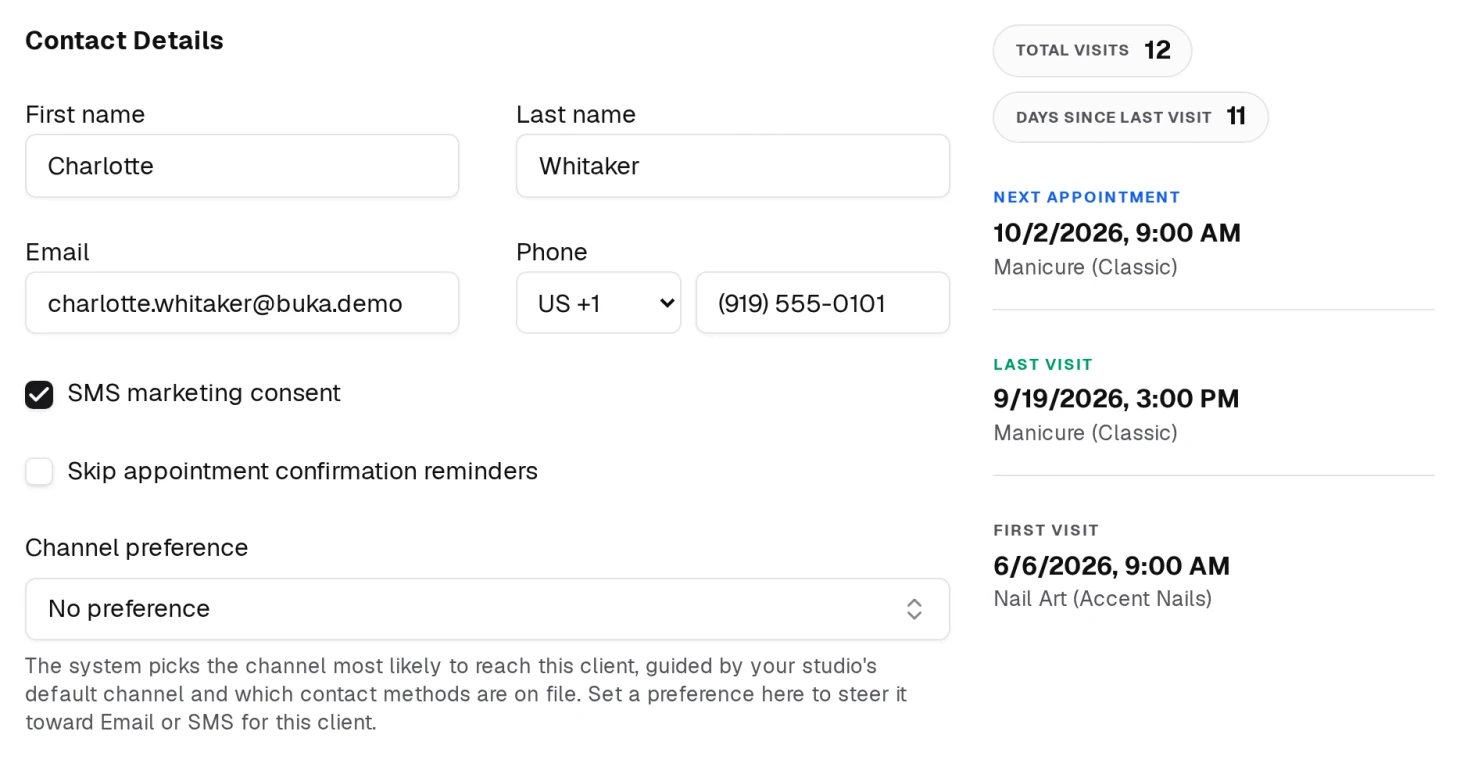Open the US +1 country code dropdown
The width and height of the screenshot is (1460, 760).
click(x=598, y=303)
